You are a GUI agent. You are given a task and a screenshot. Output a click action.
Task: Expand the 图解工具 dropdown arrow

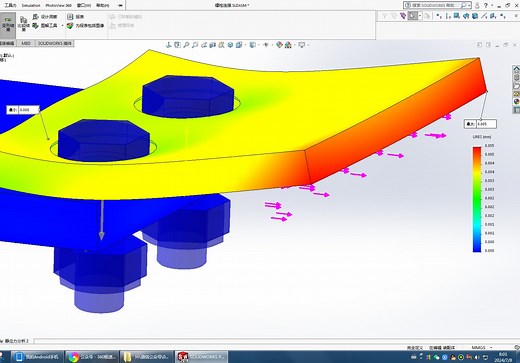point(62,26)
